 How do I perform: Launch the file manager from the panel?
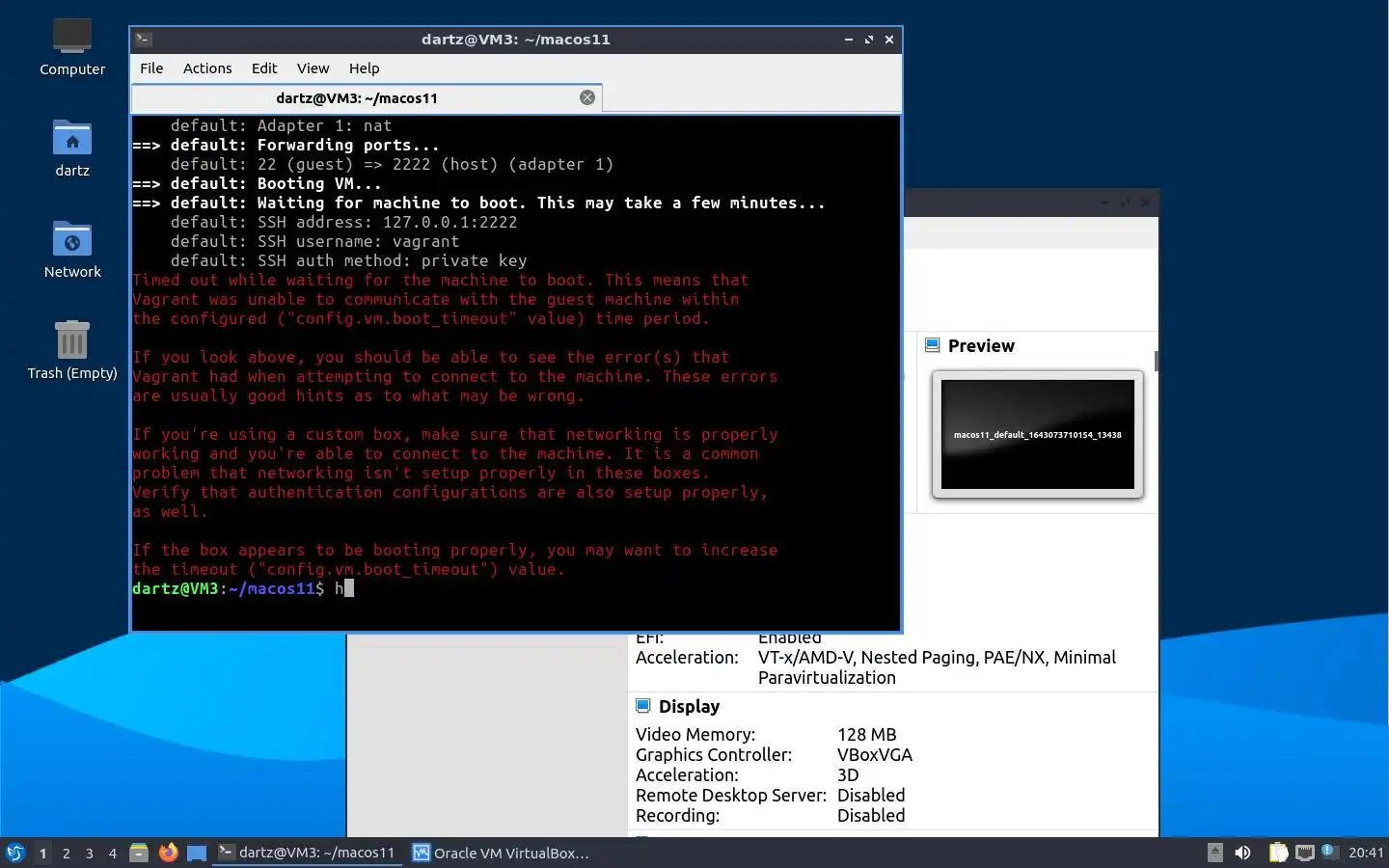point(139,853)
